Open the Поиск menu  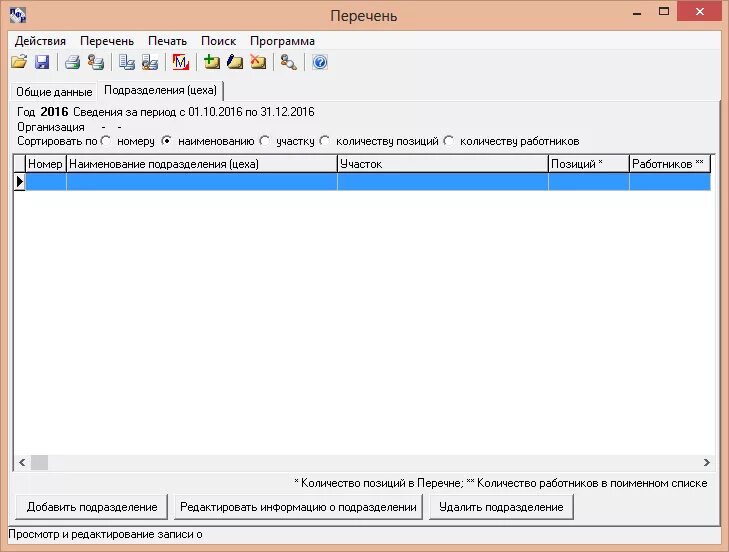tap(219, 41)
